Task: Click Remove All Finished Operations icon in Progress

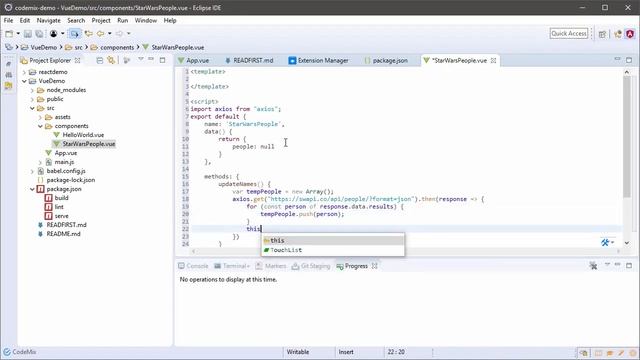Action: 593,266
